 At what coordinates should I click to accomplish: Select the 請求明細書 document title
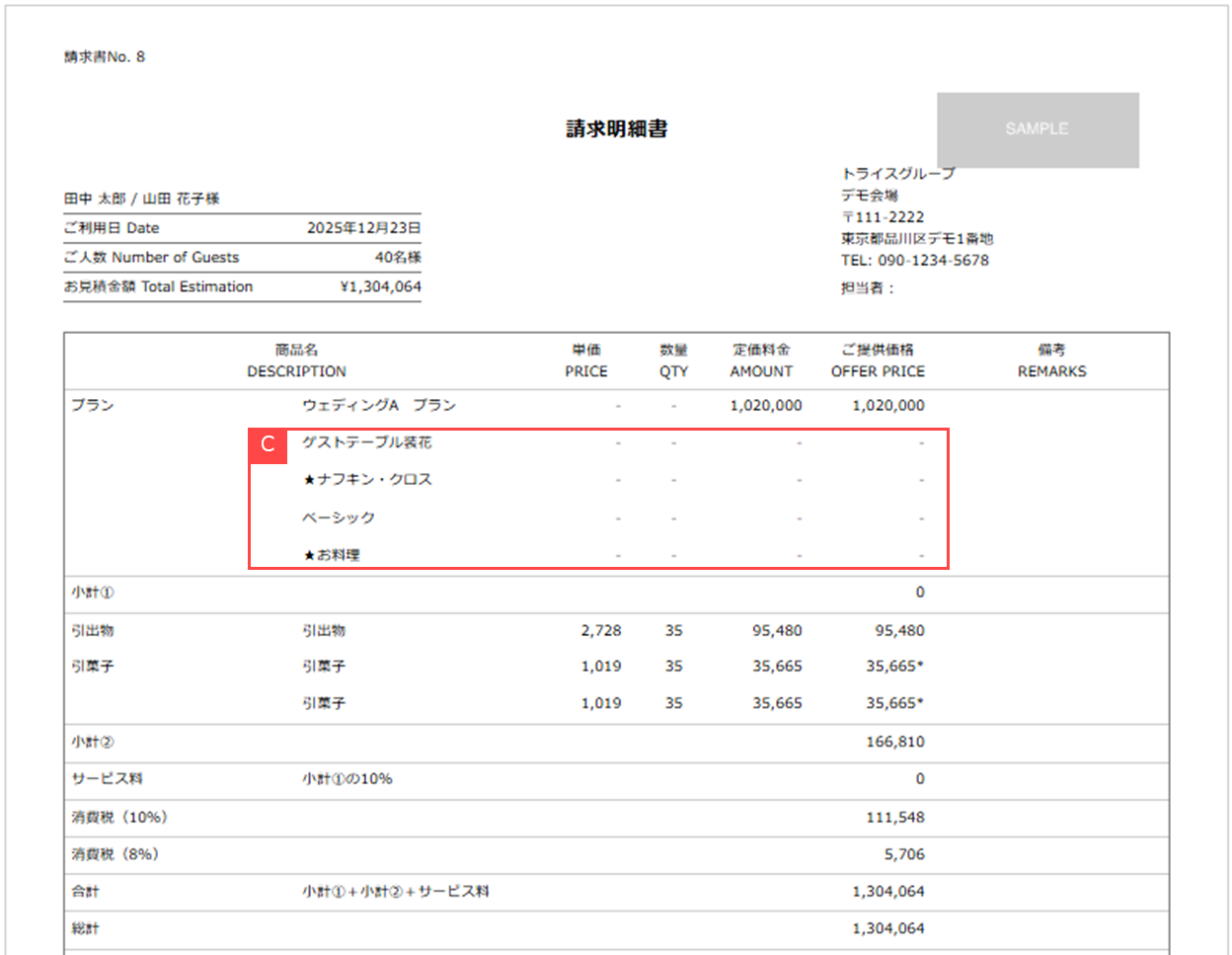click(616, 128)
